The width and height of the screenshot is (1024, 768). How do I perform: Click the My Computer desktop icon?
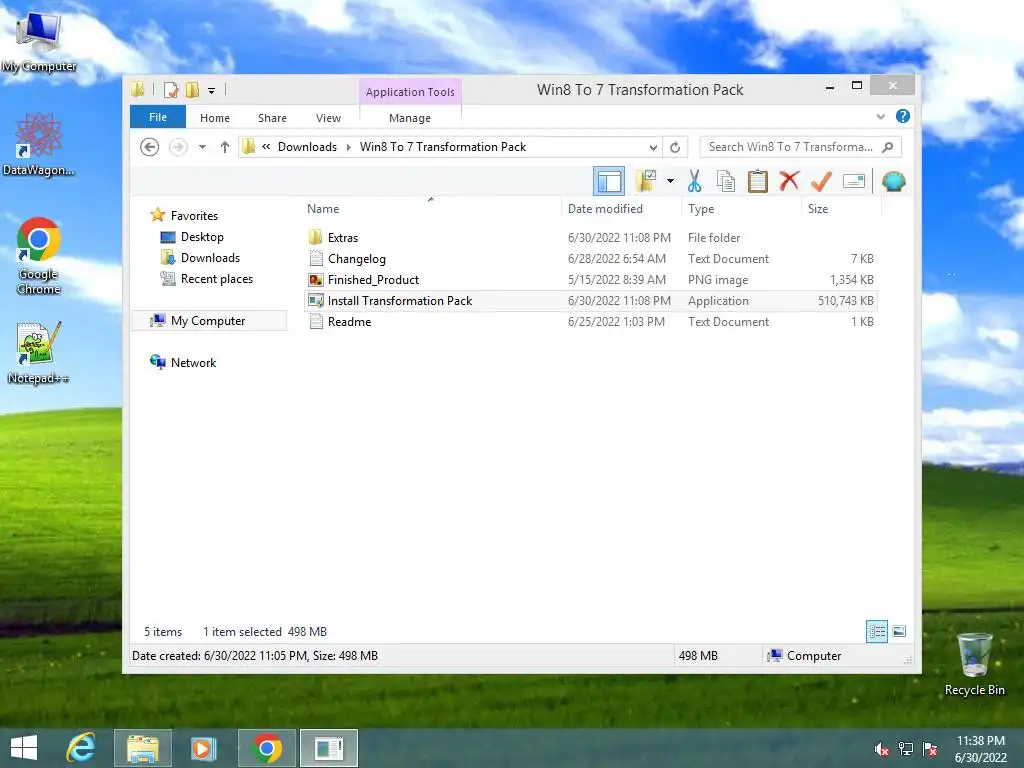(x=39, y=42)
